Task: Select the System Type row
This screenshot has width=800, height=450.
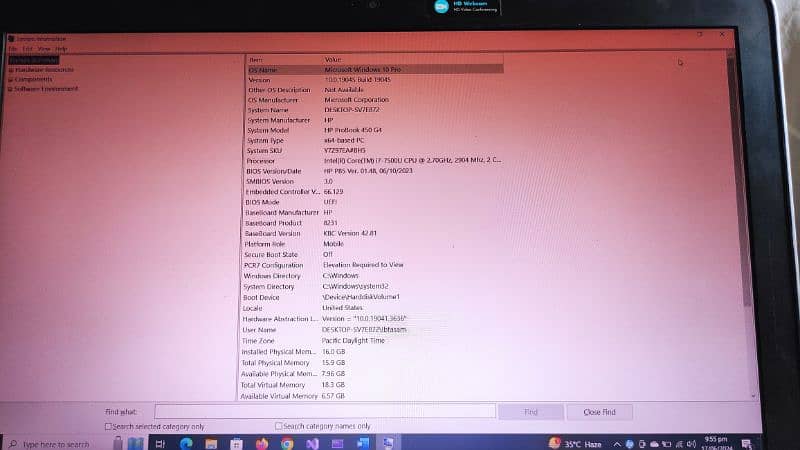Action: pyautogui.click(x=375, y=140)
